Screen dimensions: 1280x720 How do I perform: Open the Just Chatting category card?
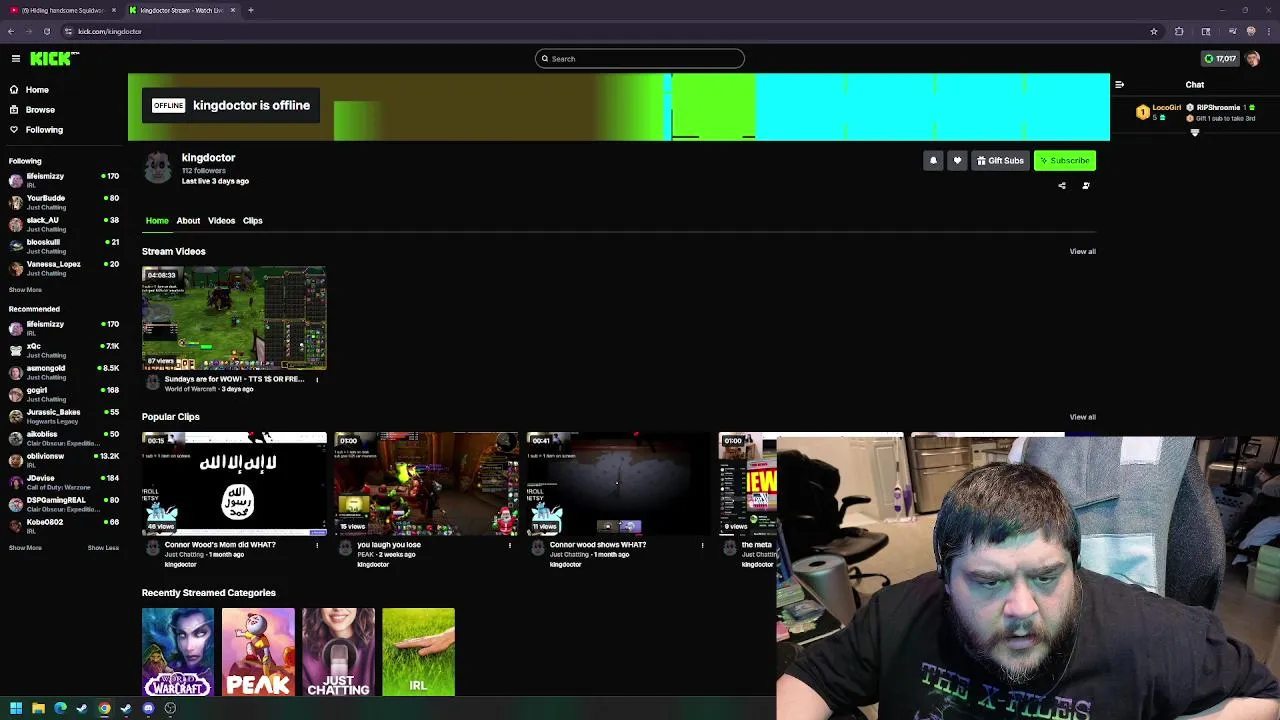338,652
